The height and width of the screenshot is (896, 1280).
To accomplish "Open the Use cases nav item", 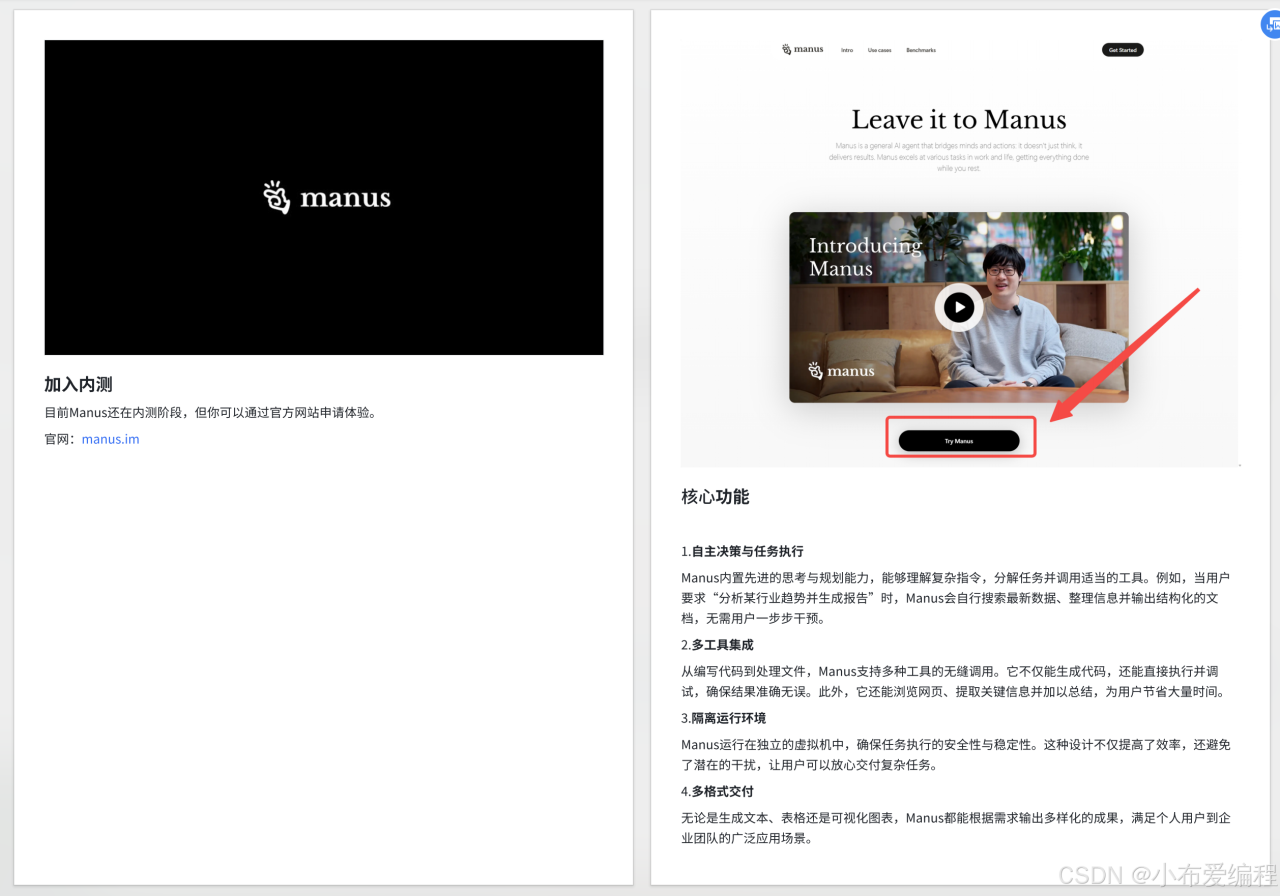I will click(879, 50).
